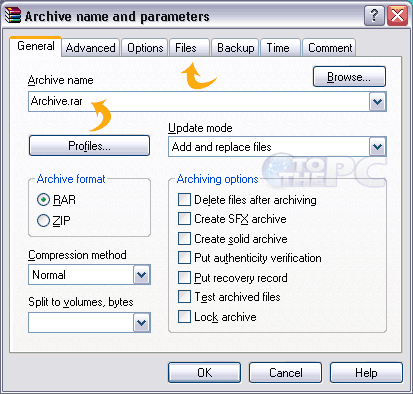The height and width of the screenshot is (394, 413).
Task: Click the Split to volumes, bytes label
Action: 81,302
